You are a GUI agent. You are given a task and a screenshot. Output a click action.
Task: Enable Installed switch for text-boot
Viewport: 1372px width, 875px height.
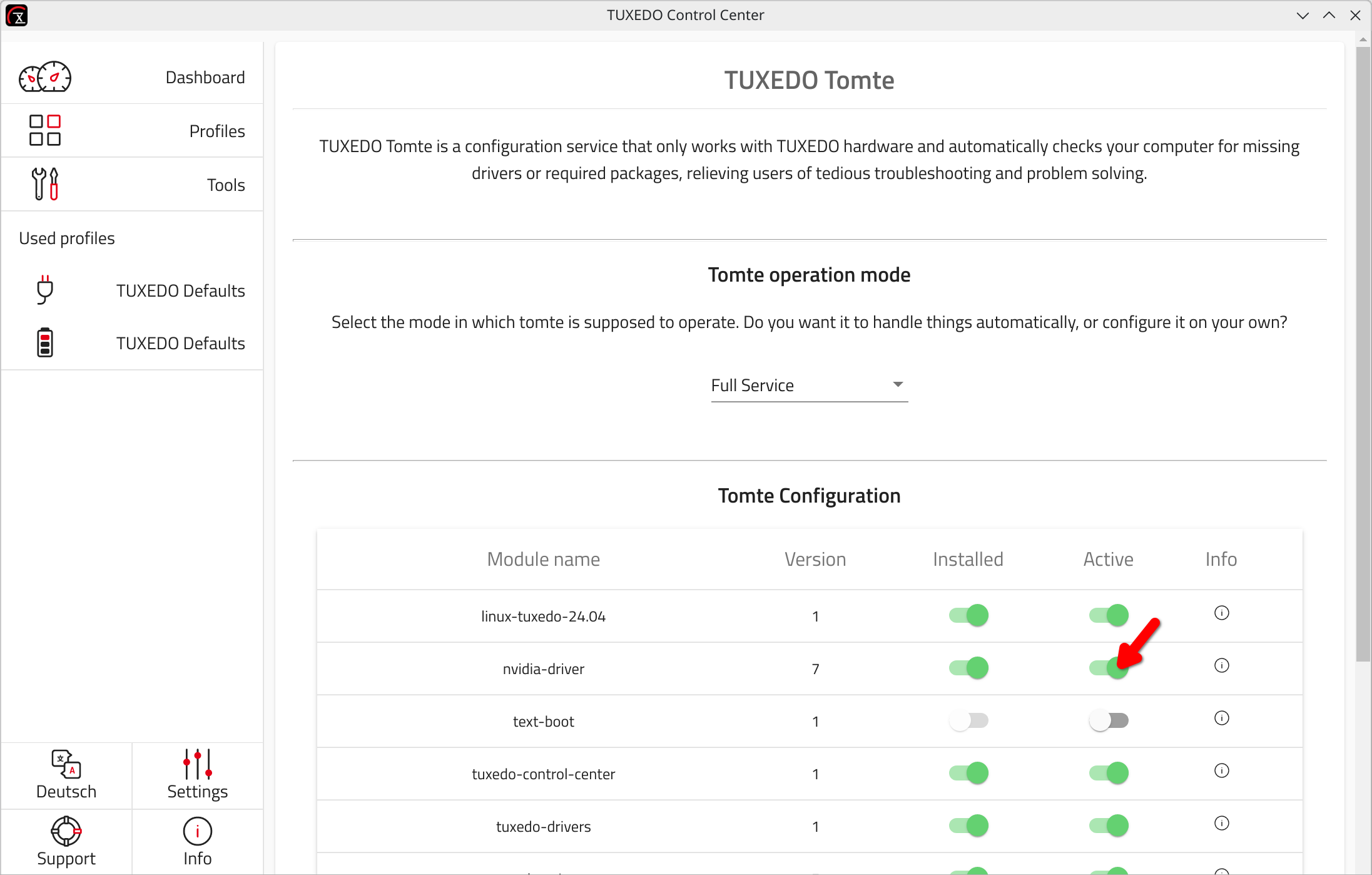[968, 720]
